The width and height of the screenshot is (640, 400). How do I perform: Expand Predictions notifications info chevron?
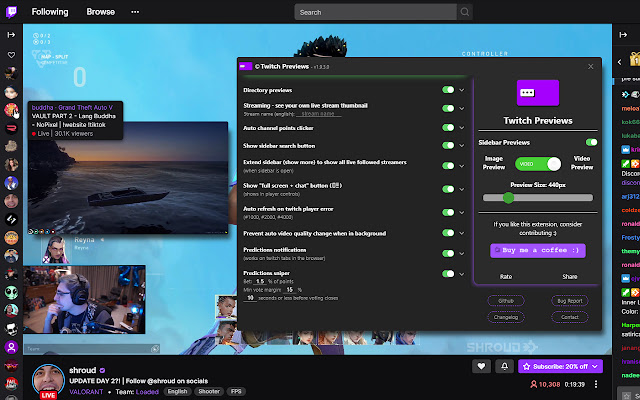coord(463,254)
